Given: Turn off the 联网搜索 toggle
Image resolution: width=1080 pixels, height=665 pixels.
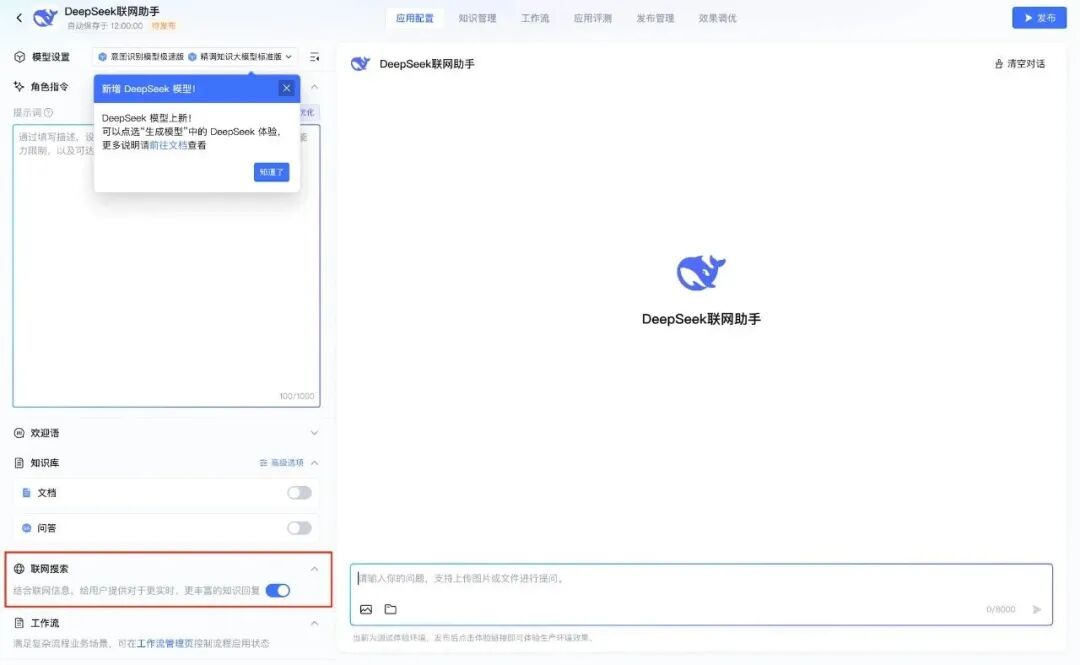Looking at the screenshot, I should (278, 591).
